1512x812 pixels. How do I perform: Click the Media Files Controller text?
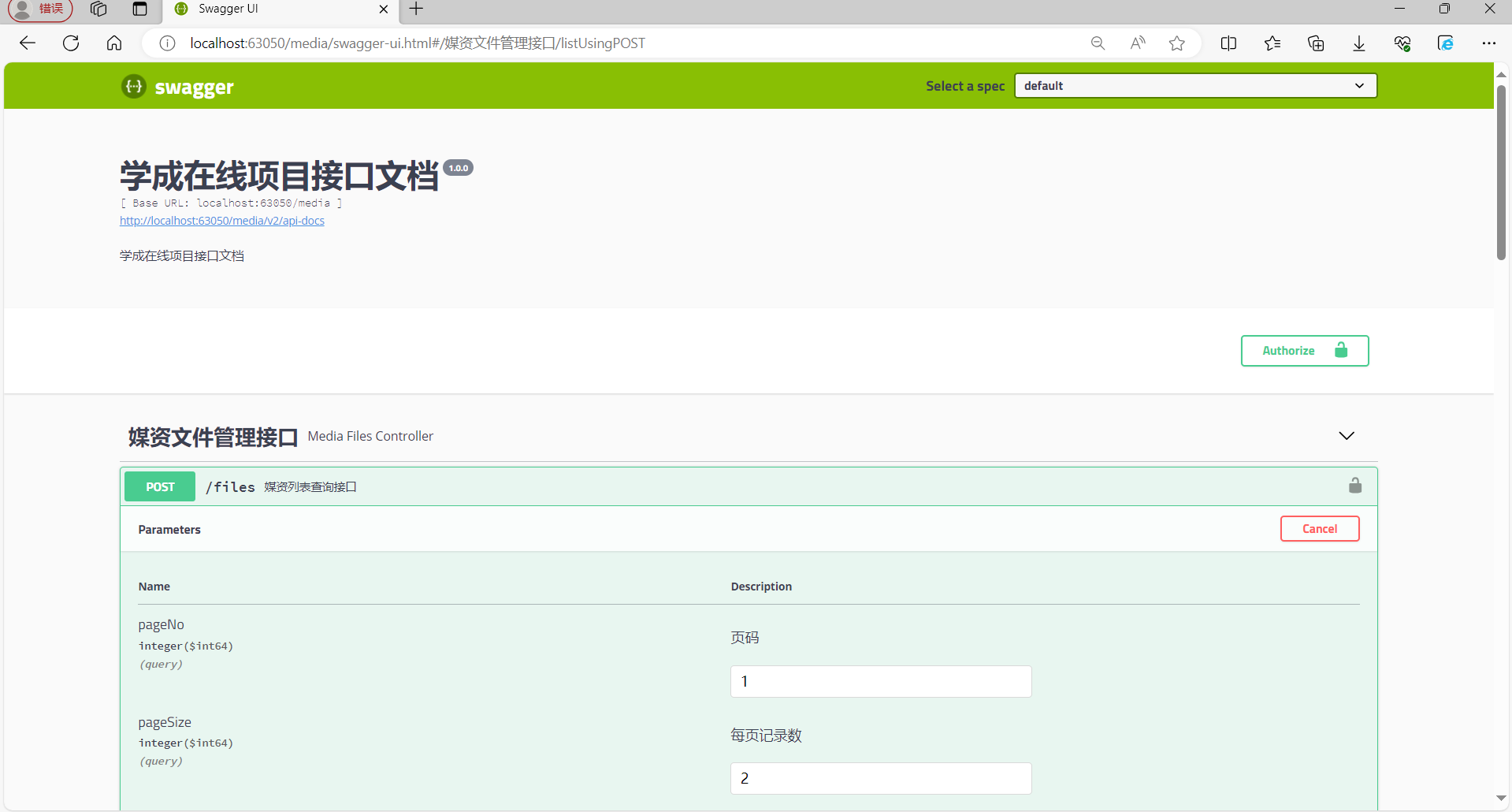370,436
